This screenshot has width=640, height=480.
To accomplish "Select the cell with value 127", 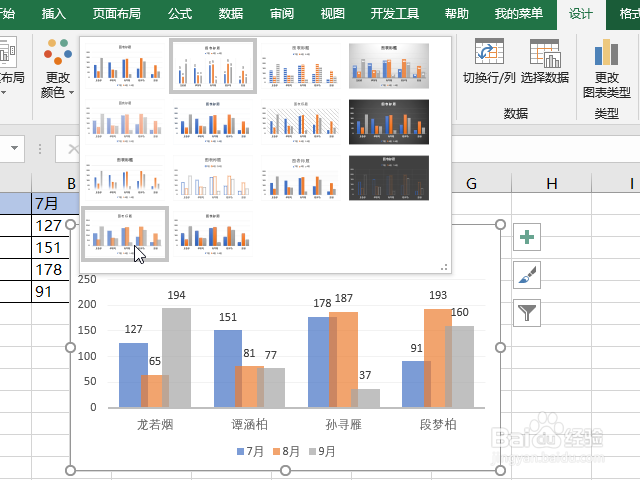I will 50,225.
